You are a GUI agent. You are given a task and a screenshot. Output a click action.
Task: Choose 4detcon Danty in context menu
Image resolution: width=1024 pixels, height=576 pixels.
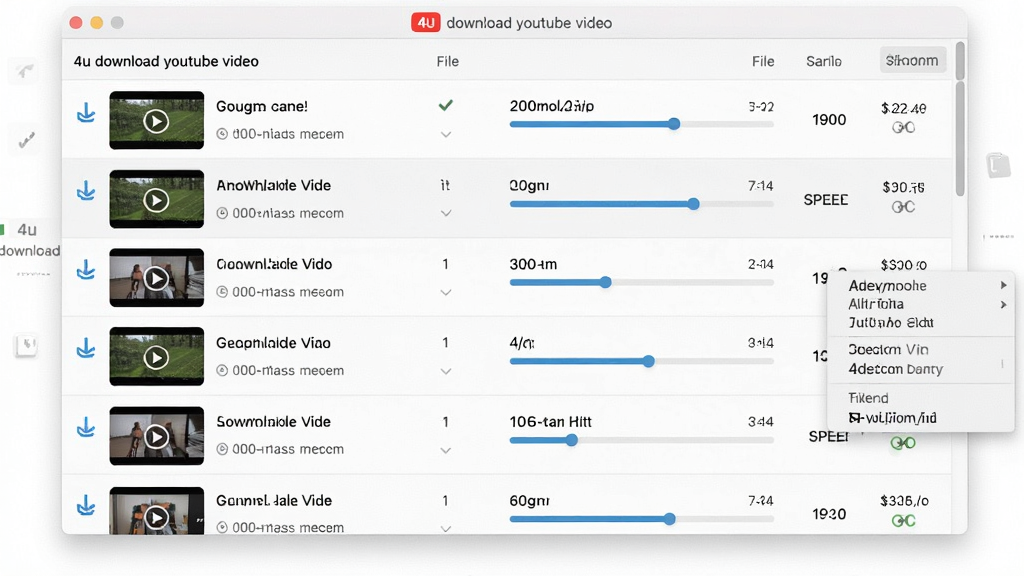[921, 369]
